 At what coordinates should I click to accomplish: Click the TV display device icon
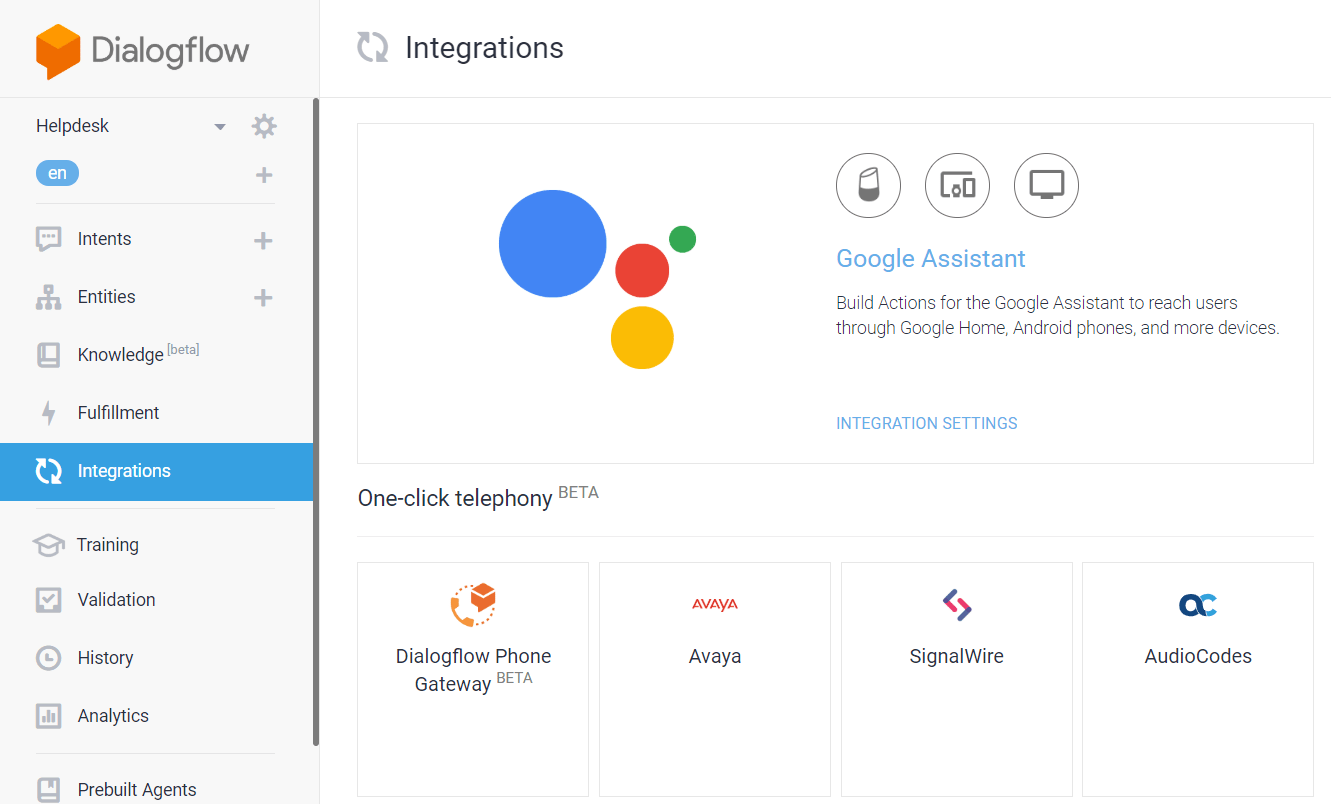click(1046, 185)
